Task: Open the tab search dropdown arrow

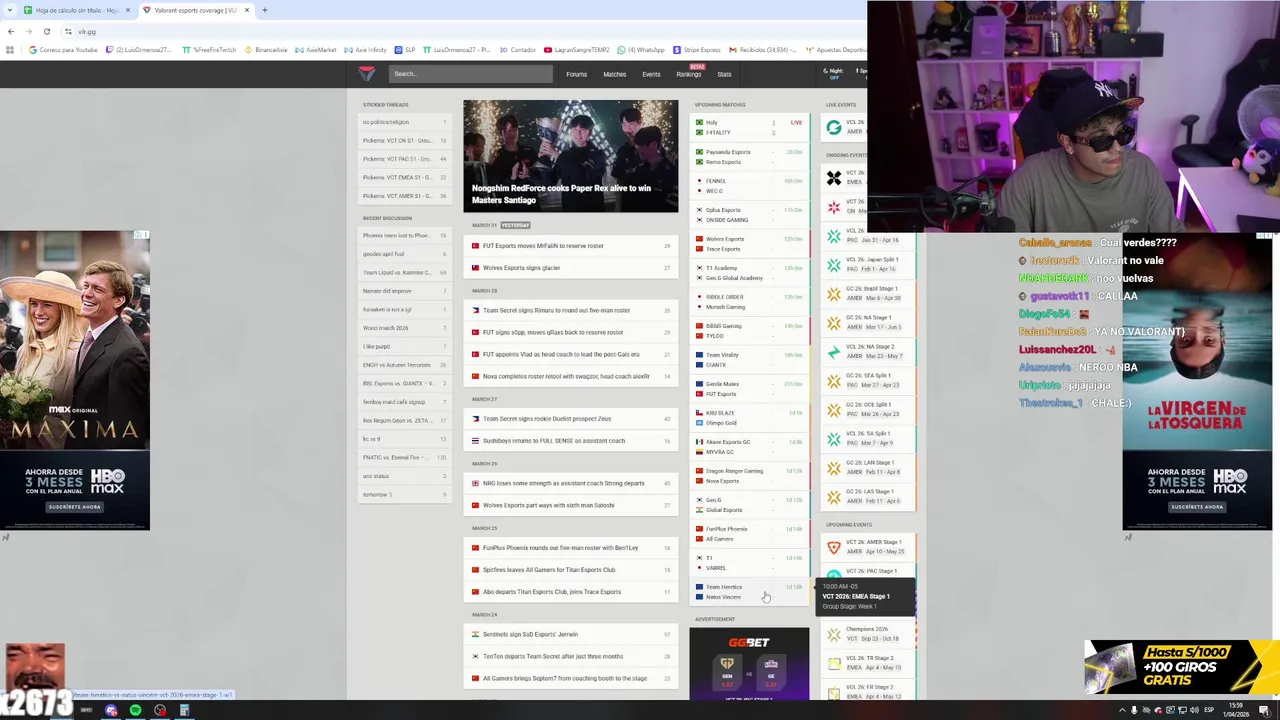Action: coord(10,10)
